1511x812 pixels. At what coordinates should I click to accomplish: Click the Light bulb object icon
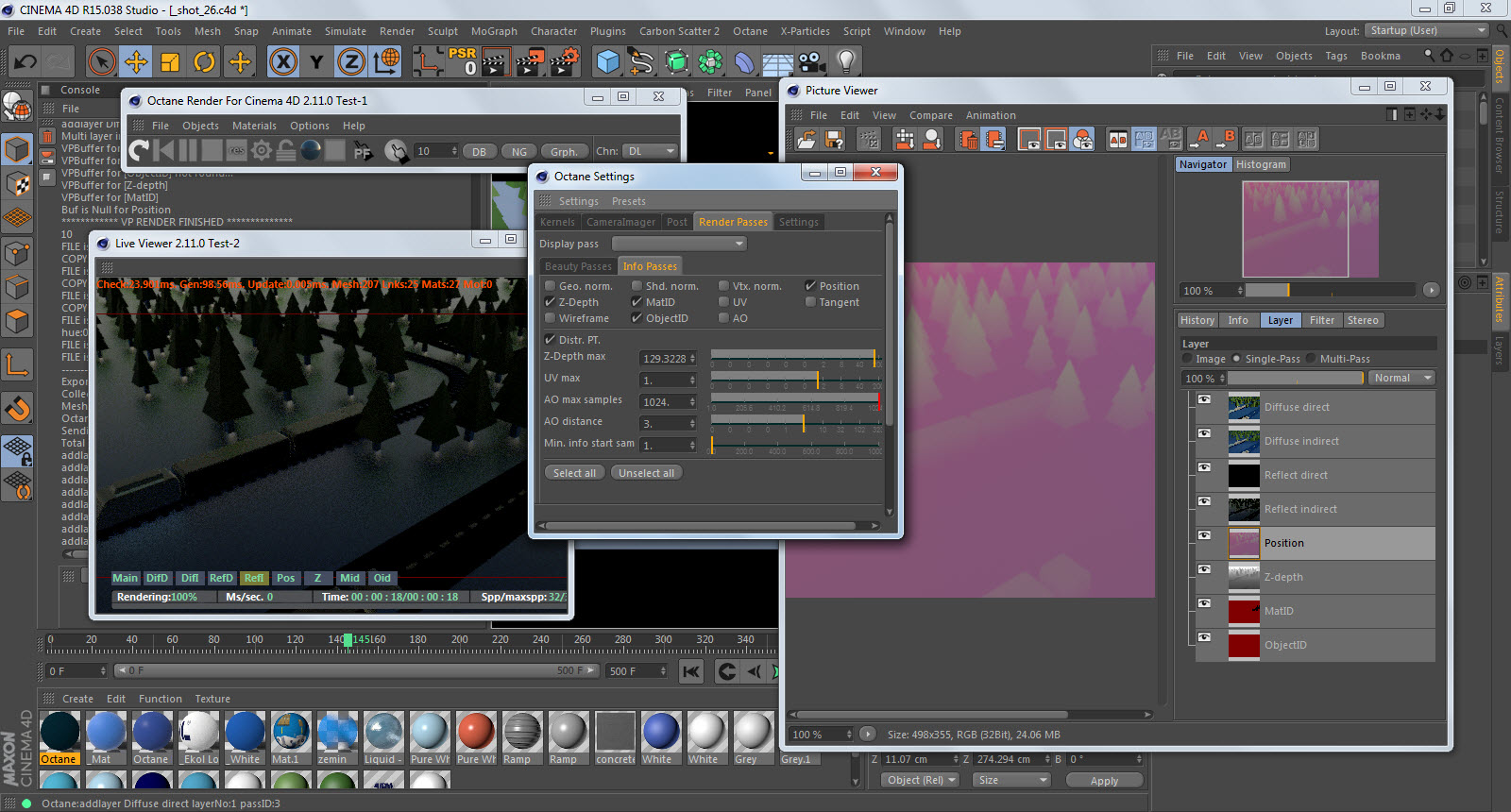tap(846, 62)
